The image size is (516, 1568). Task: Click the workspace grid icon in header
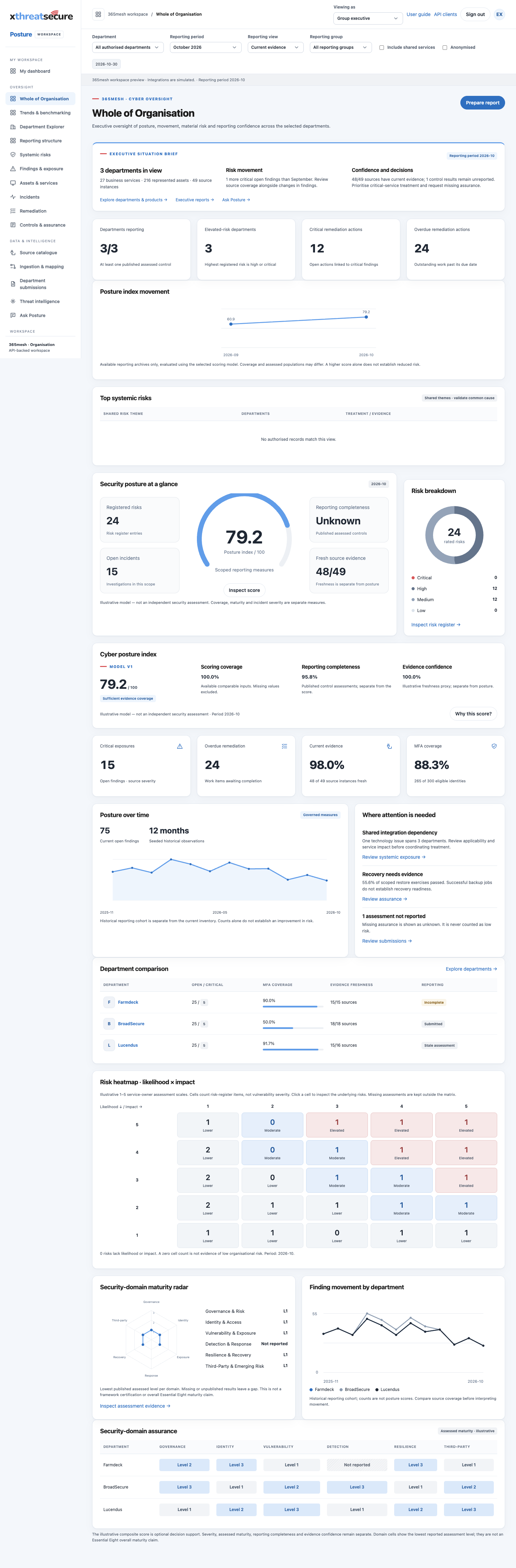tap(98, 14)
